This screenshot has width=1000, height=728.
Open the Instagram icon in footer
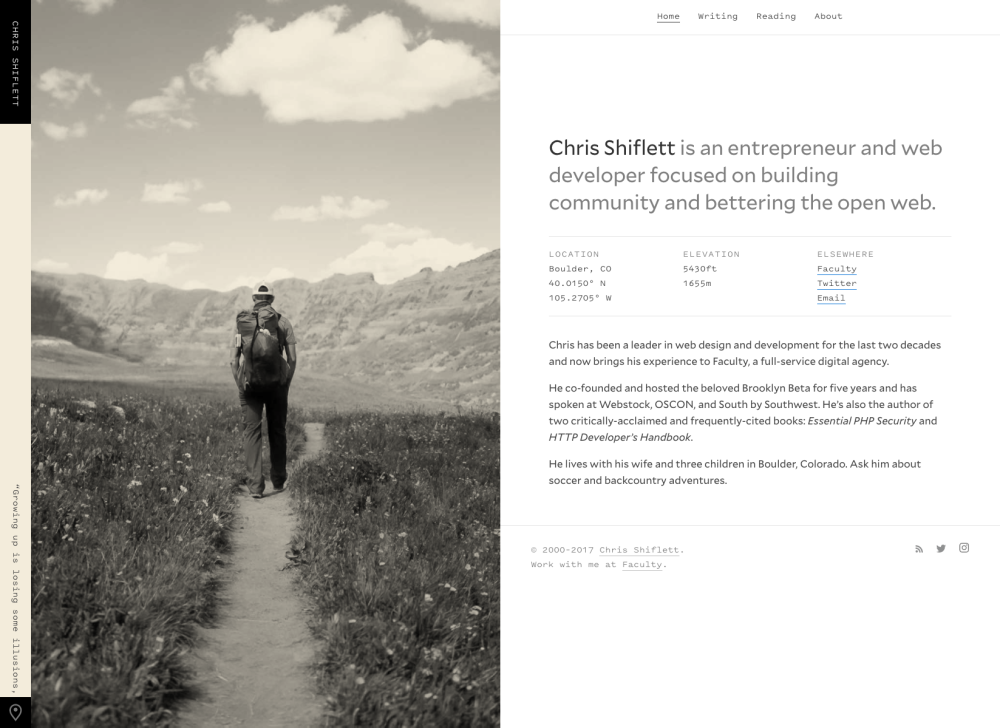(964, 548)
